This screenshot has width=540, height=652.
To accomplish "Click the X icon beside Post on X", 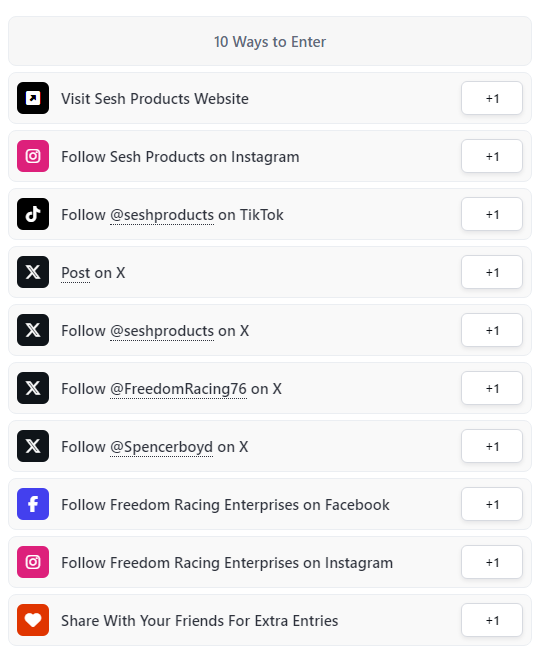I will [x=33, y=272].
